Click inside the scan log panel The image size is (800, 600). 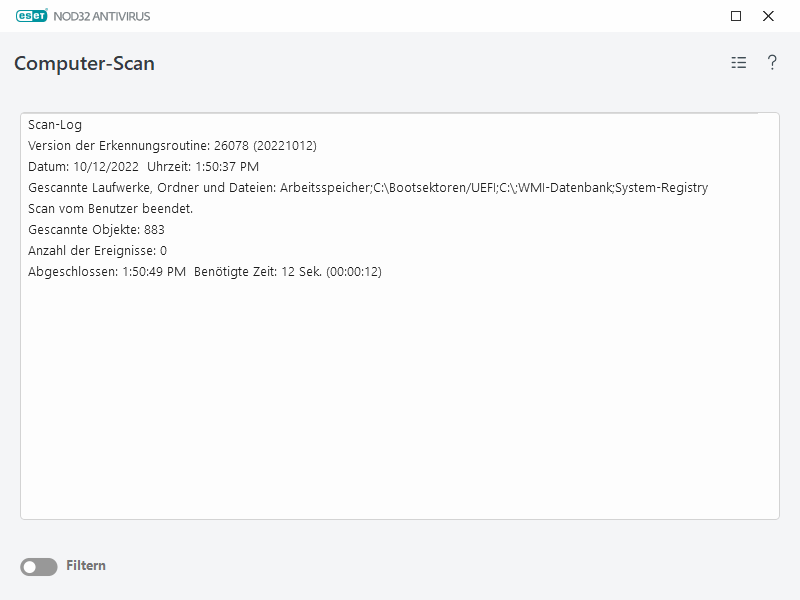(x=400, y=400)
